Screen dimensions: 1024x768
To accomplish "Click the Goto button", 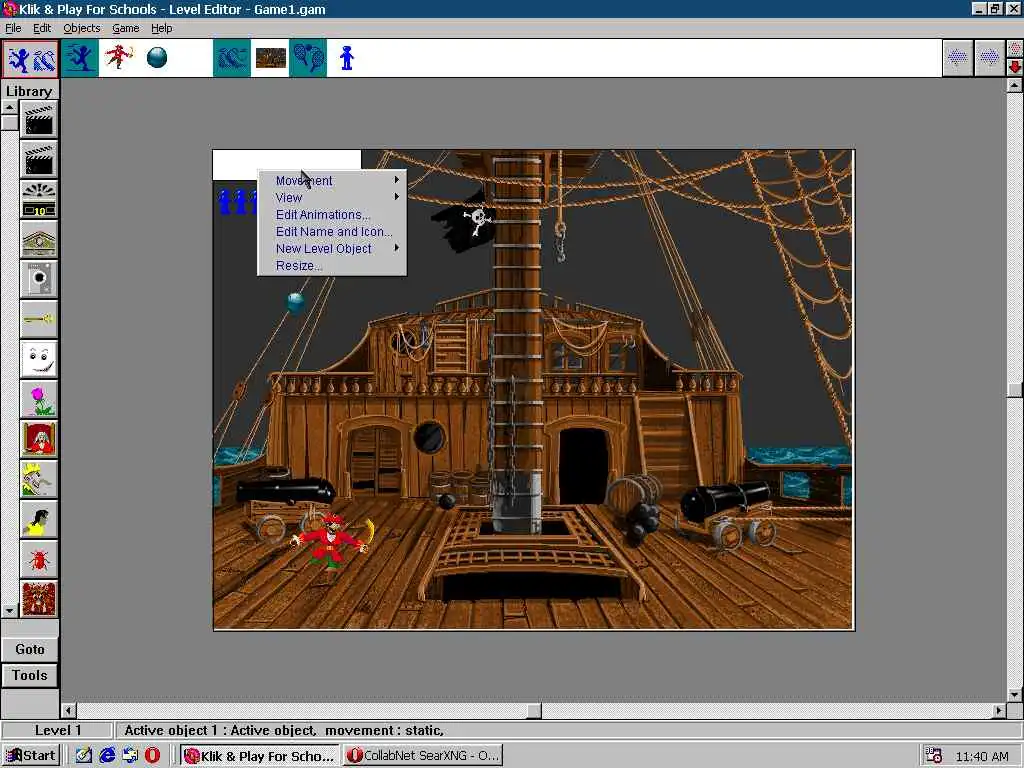I will click(x=30, y=649).
